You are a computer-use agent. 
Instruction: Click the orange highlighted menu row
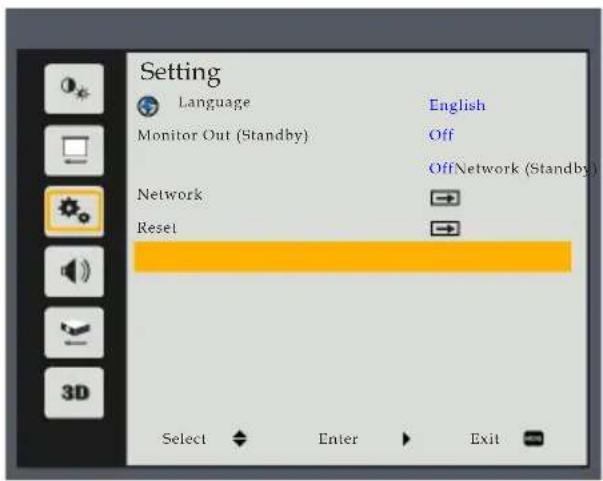353,256
